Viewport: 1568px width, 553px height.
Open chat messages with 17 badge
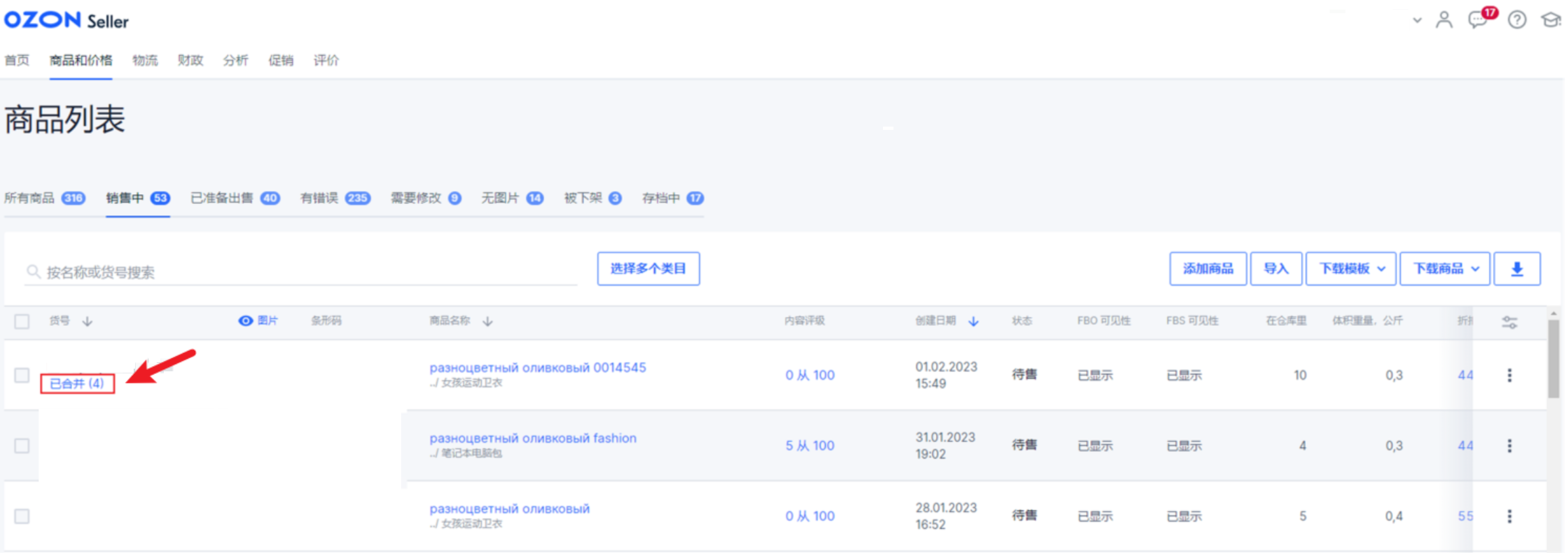pyautogui.click(x=1479, y=19)
